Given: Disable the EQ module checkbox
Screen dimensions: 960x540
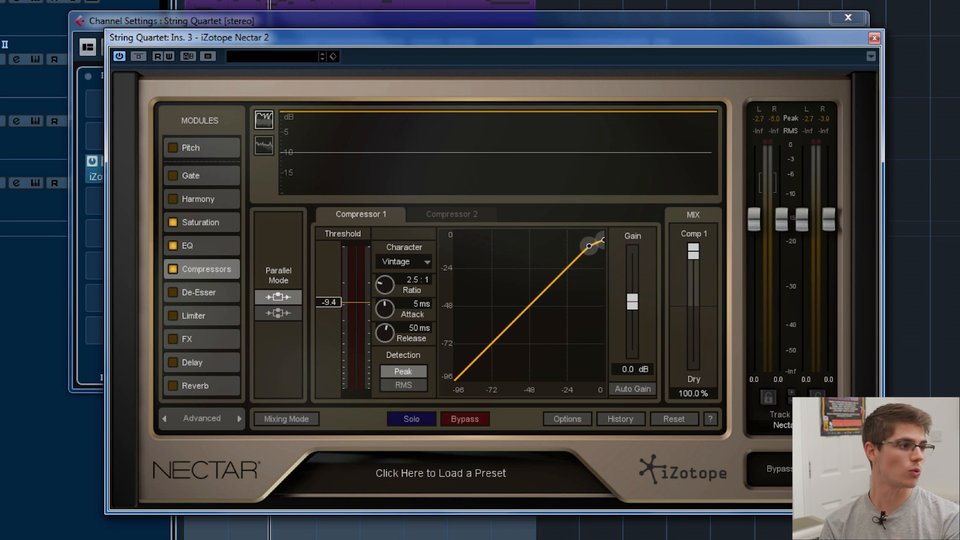Looking at the screenshot, I should pyautogui.click(x=173, y=246).
